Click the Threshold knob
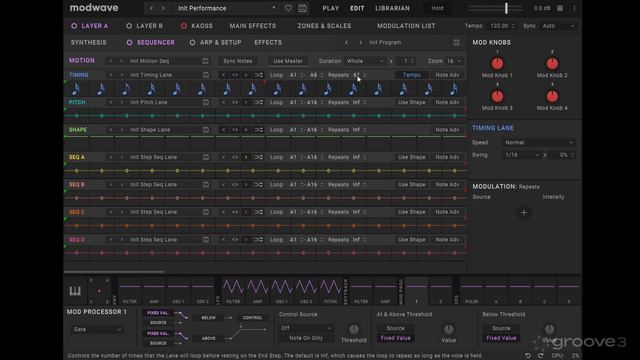 click(x=354, y=329)
